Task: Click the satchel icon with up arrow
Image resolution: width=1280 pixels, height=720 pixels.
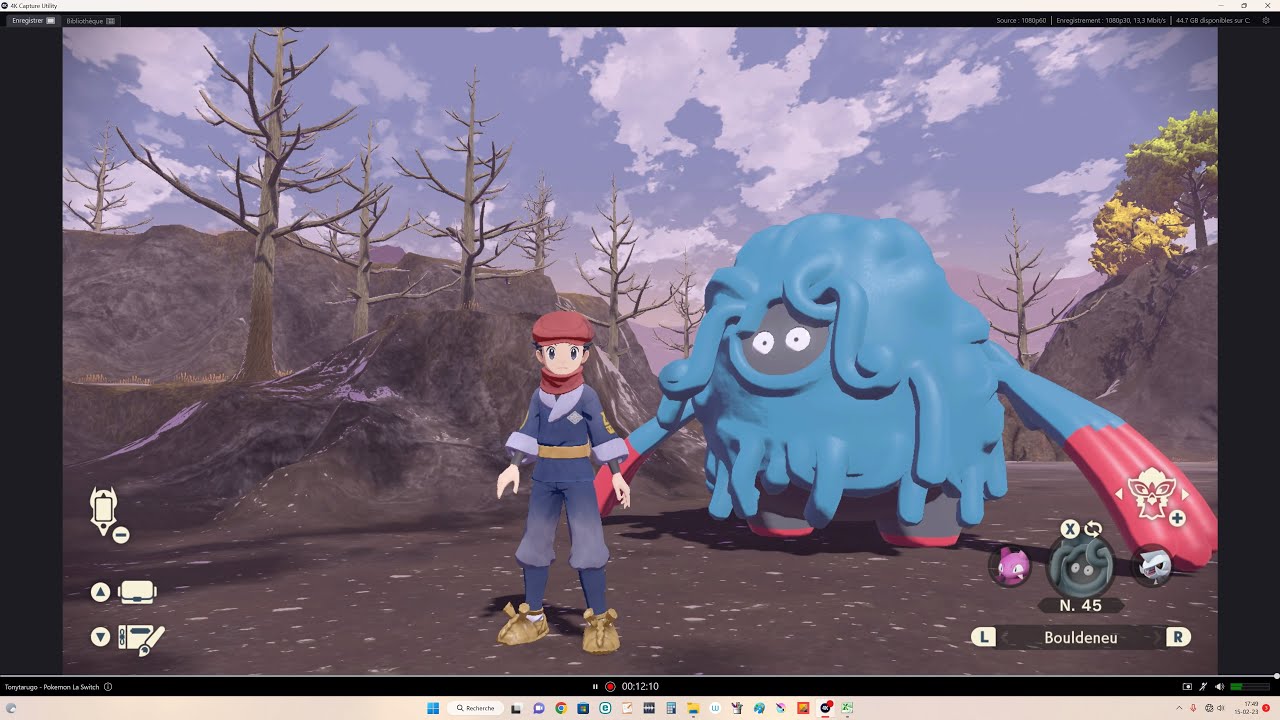Action: click(x=137, y=592)
